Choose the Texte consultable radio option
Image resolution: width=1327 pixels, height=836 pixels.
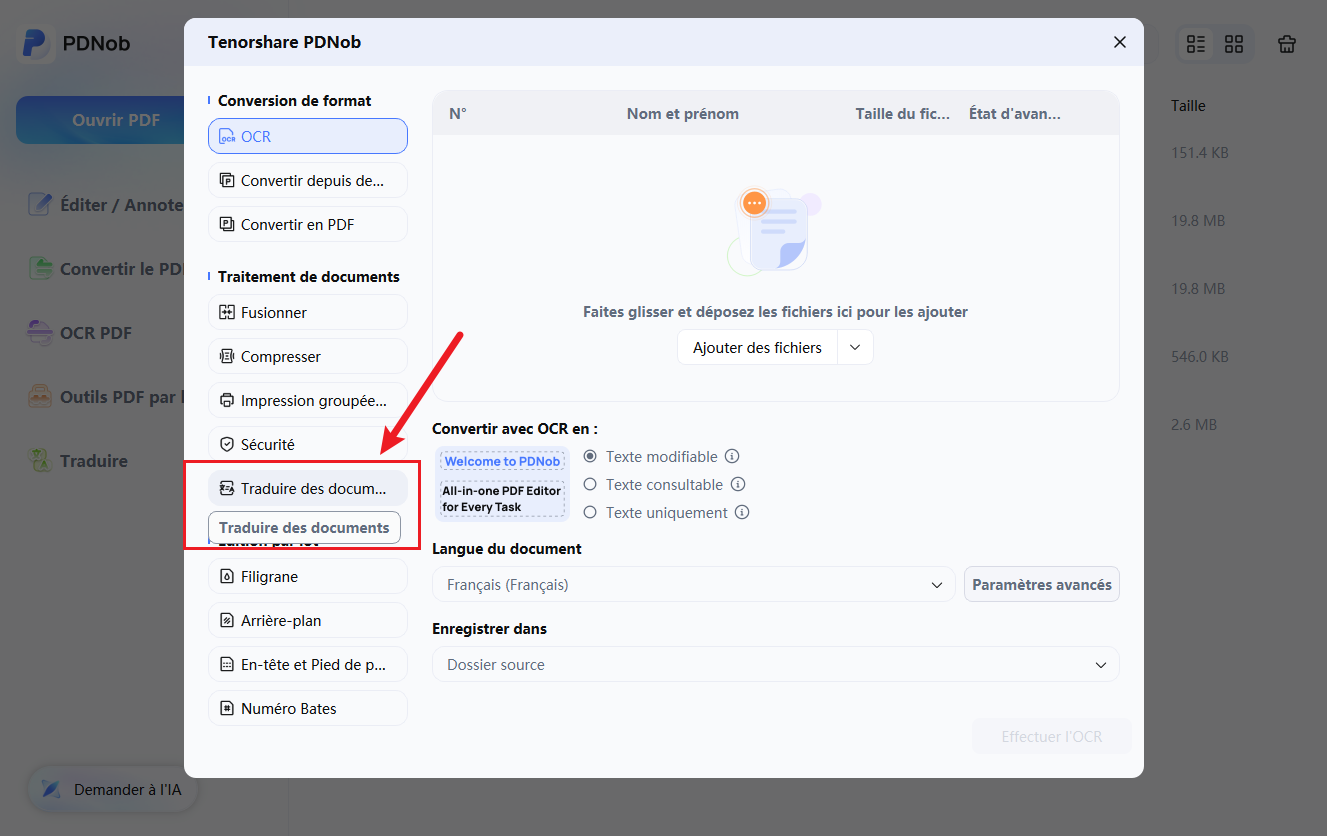coord(590,484)
